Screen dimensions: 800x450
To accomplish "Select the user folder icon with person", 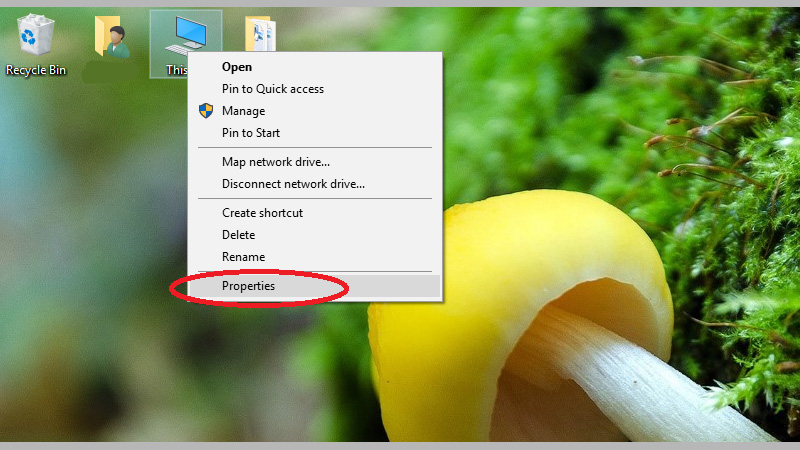I will pyautogui.click(x=112, y=37).
